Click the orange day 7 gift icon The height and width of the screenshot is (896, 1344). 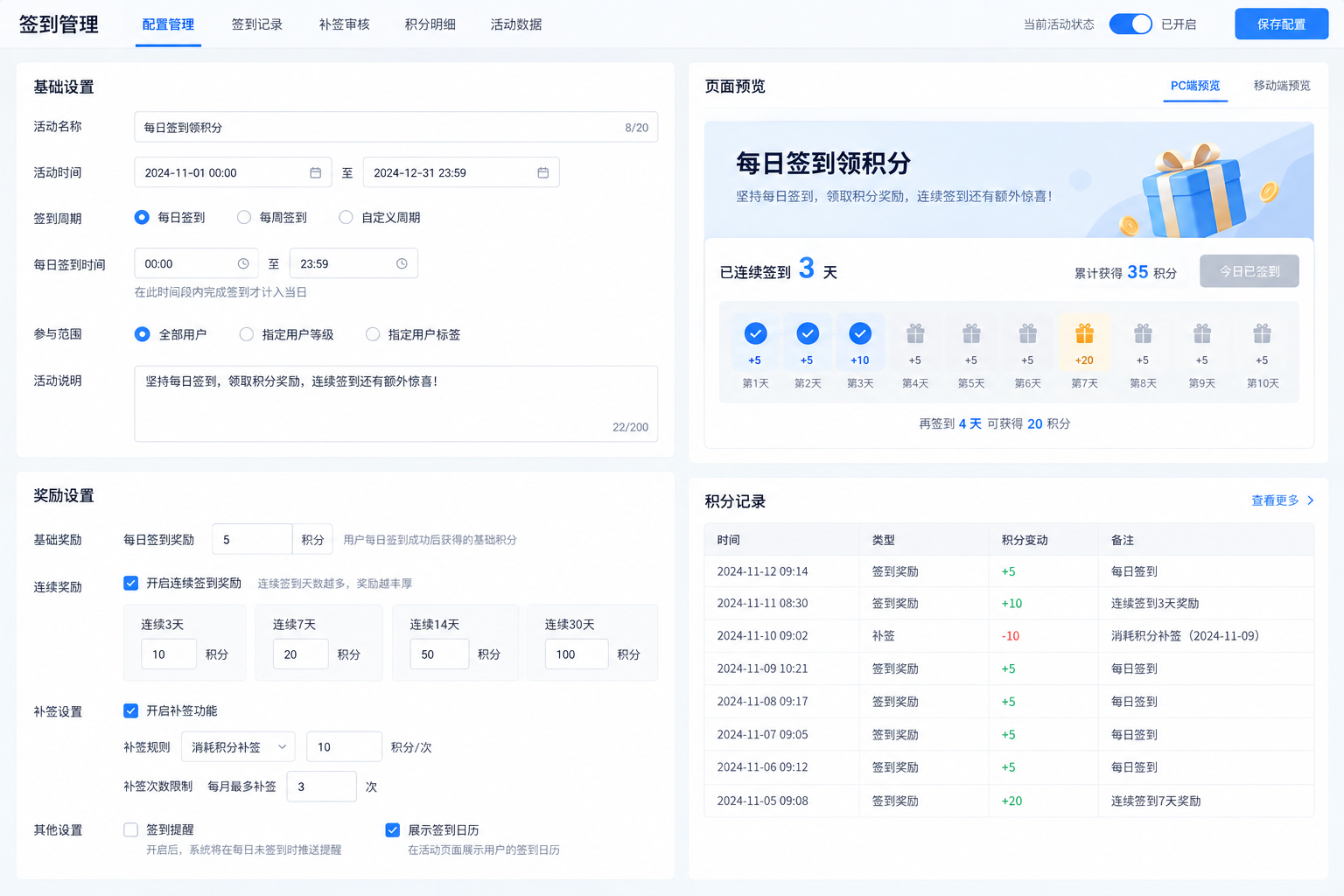1085,333
